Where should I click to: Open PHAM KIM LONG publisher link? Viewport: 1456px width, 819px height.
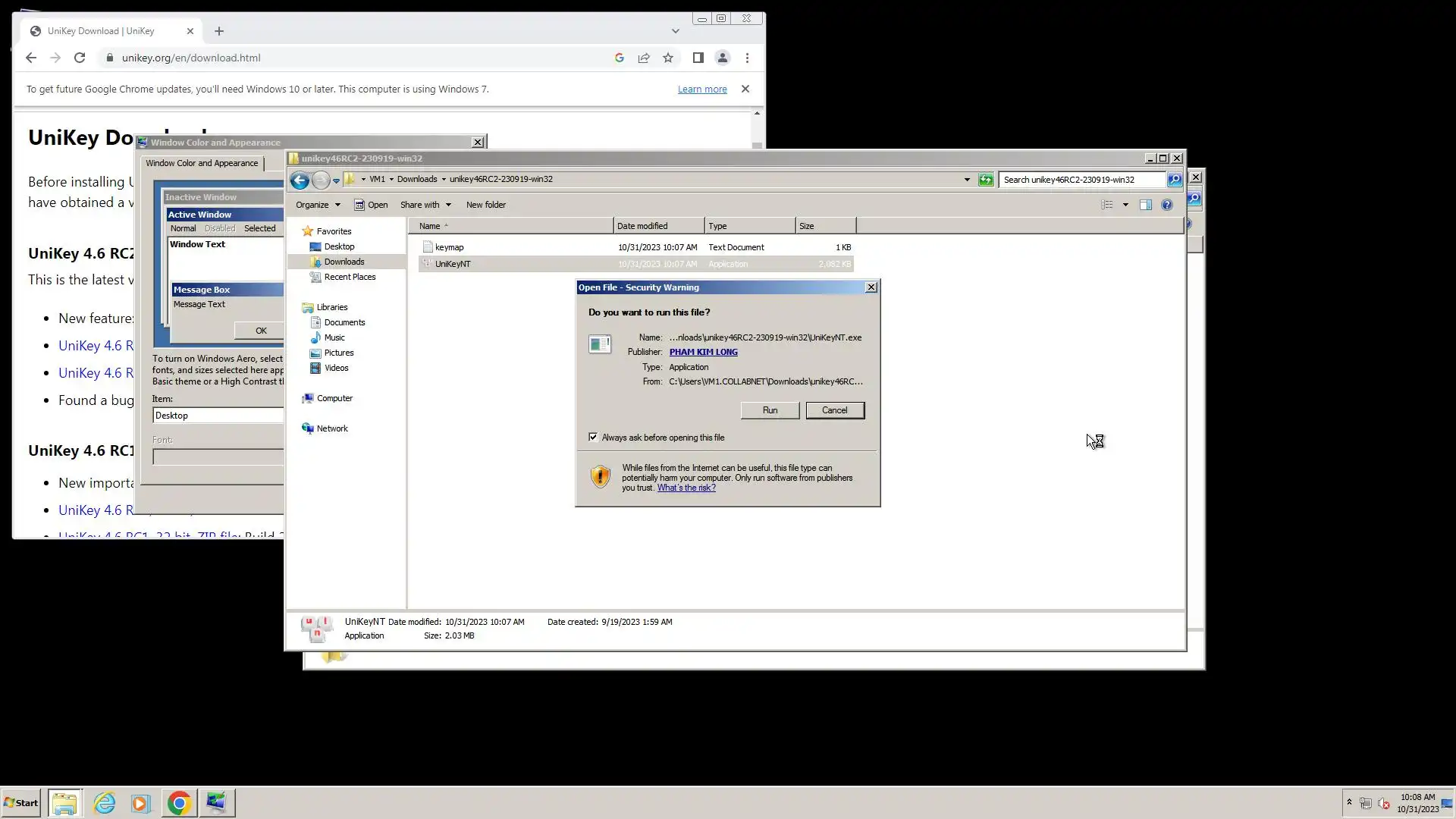click(x=703, y=352)
